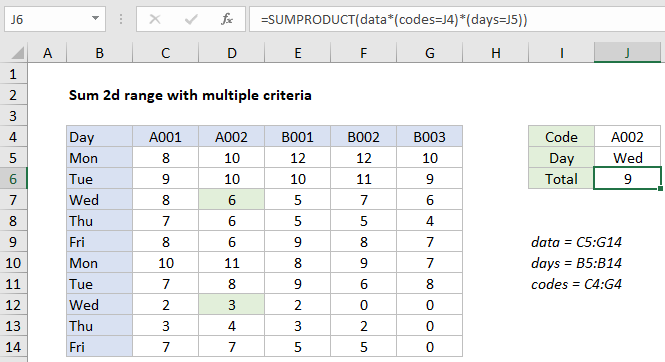This screenshot has height=362, width=665.
Task: Click the 'Day' label in criteria box
Action: (562, 158)
